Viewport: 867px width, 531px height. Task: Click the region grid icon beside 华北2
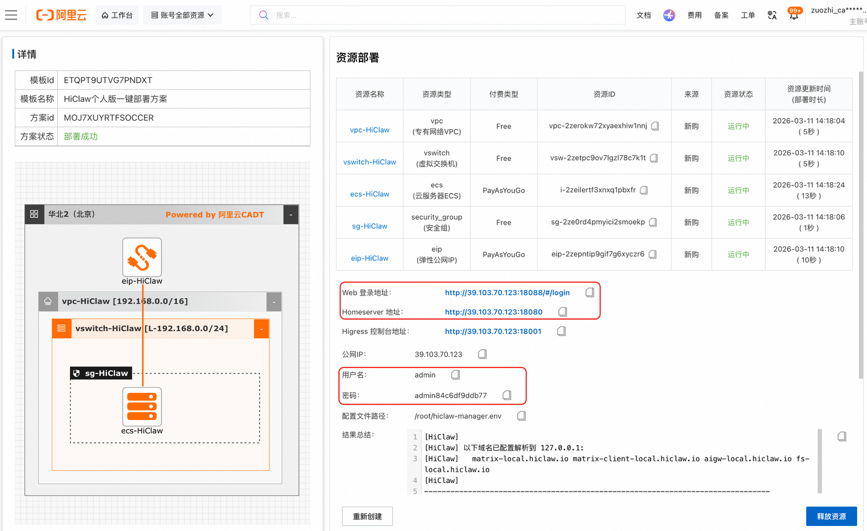tap(34, 214)
